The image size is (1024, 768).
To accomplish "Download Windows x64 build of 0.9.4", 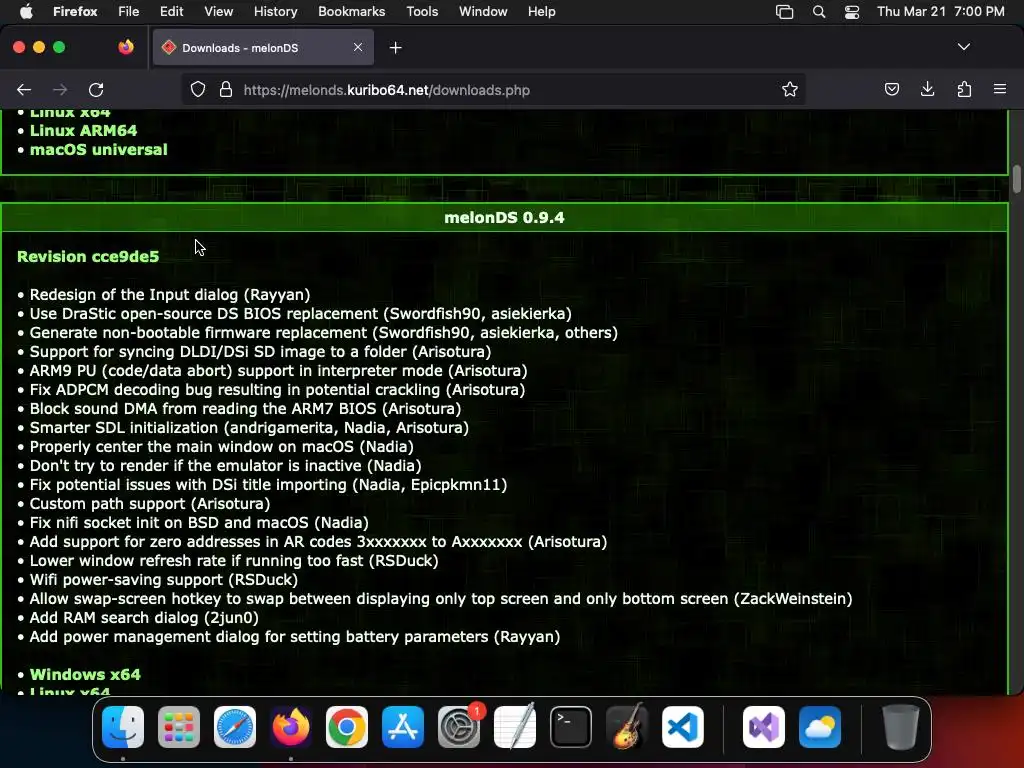I will [85, 675].
